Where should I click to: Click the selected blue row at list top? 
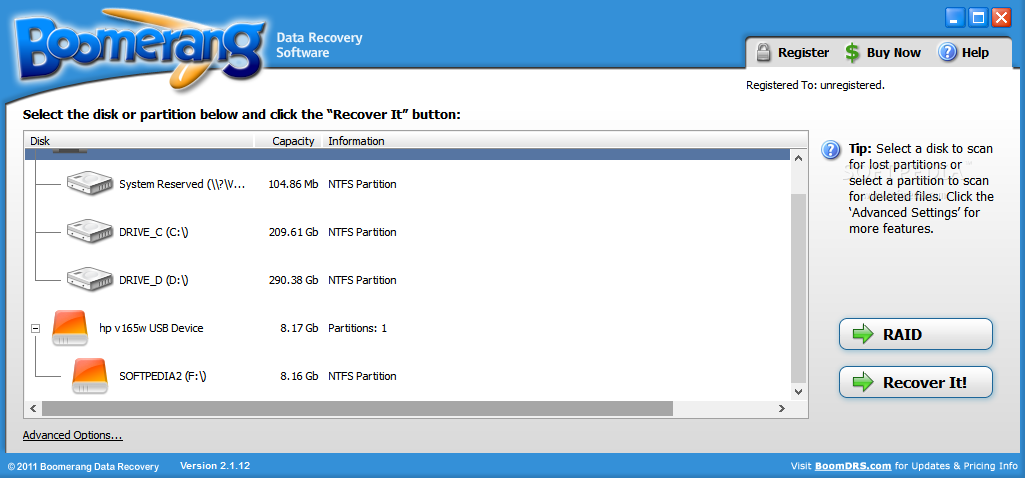coord(407,154)
